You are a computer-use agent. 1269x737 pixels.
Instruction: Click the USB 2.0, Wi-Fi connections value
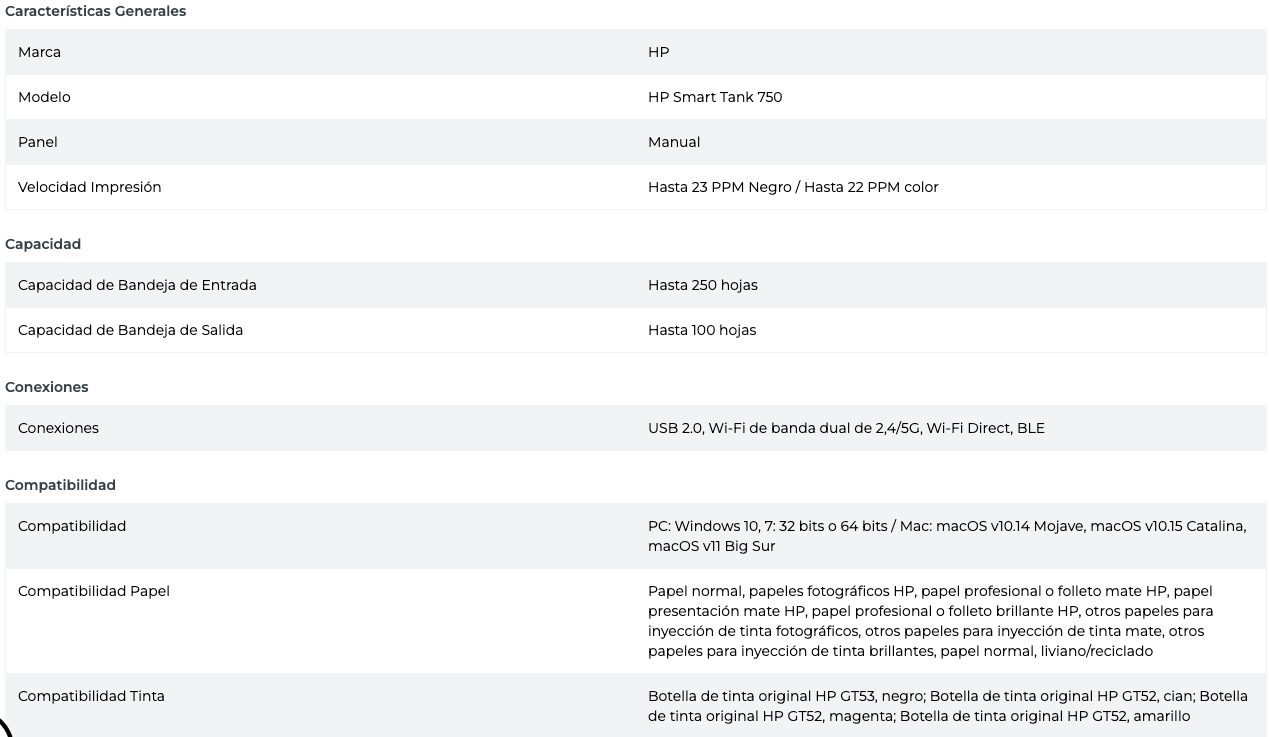click(846, 428)
